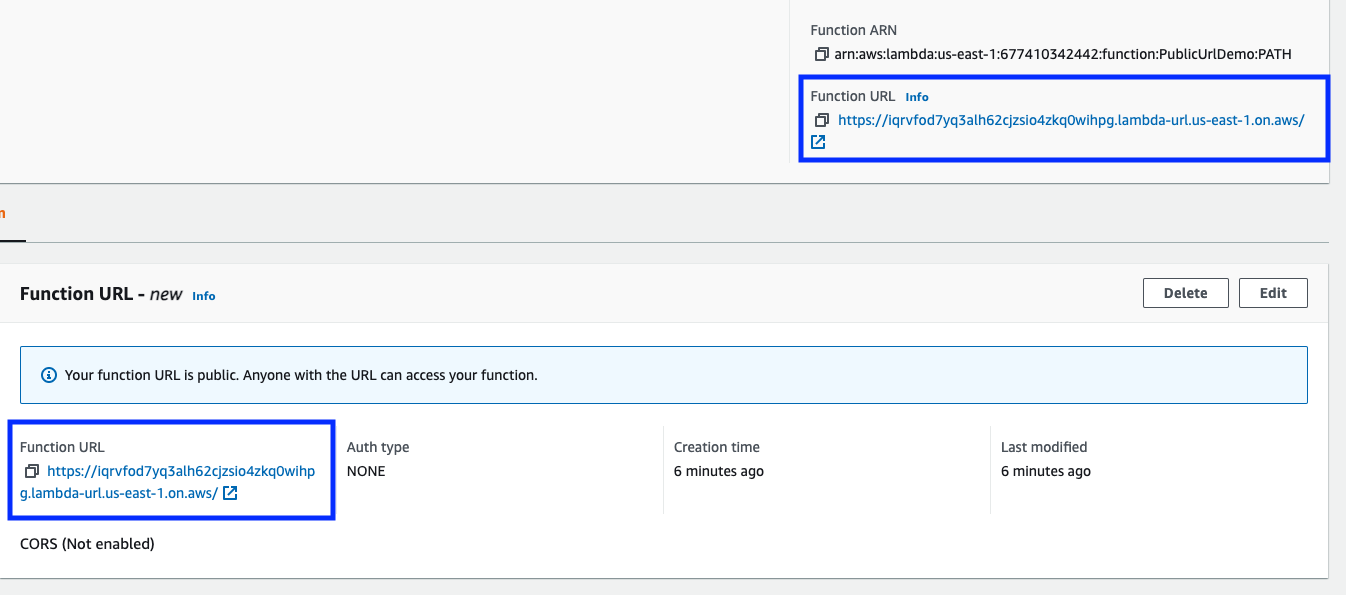Open the Info link next to 'Function URL - new'
This screenshot has height=595, width=1346.
(x=203, y=296)
